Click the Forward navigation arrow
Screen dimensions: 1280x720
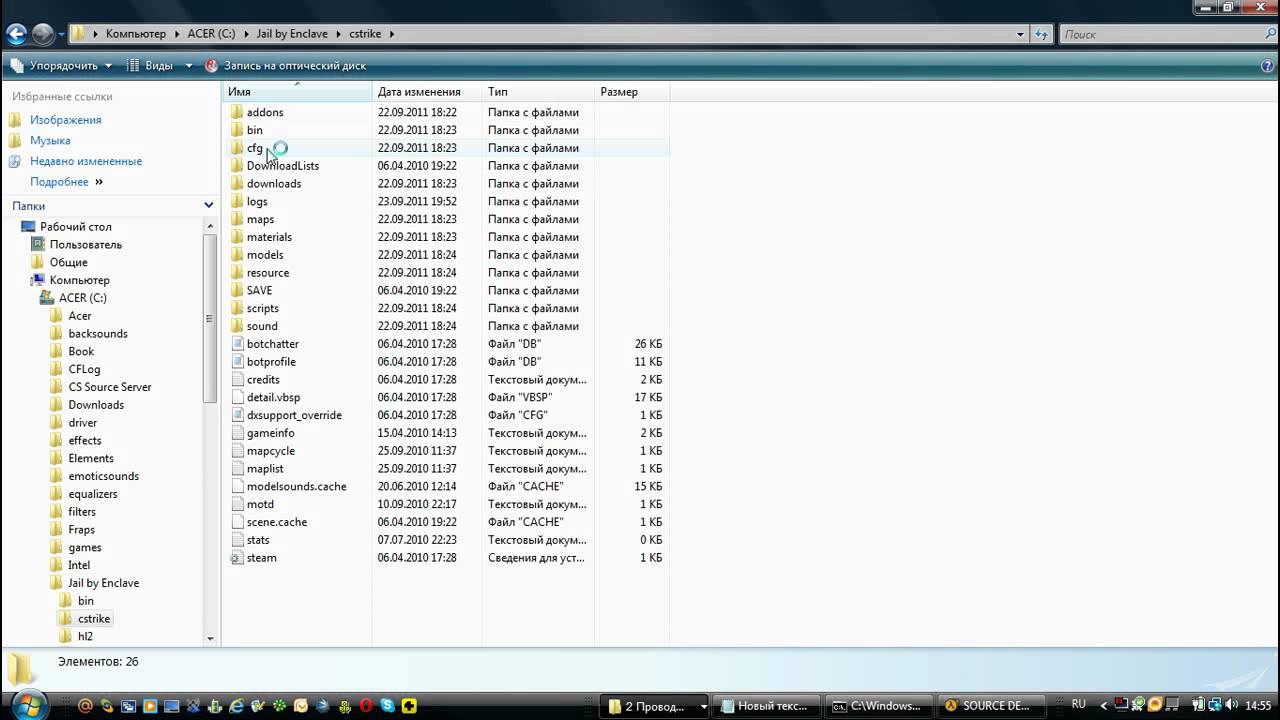click(42, 34)
